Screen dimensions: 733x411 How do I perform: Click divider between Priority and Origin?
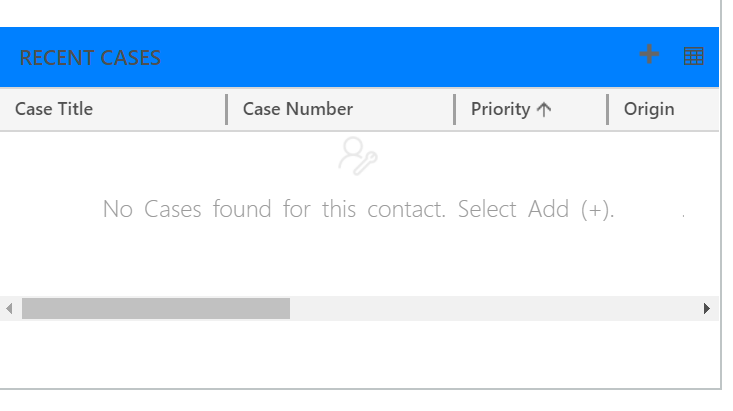tap(608, 110)
